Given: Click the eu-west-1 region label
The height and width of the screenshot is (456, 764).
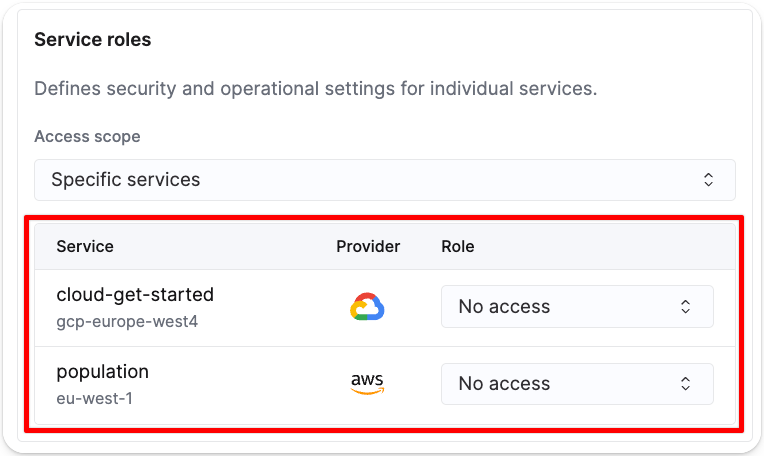Looking at the screenshot, I should coord(95,399).
